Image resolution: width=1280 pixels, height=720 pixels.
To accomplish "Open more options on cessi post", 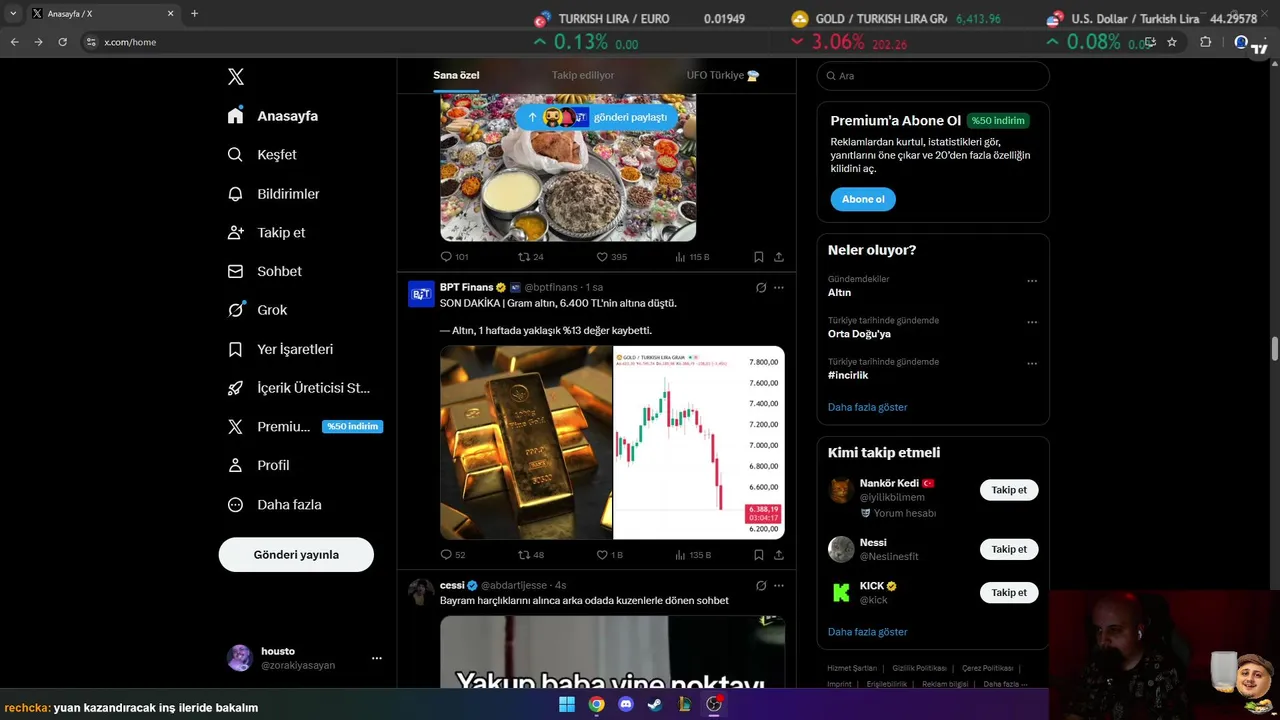I will [x=779, y=586].
